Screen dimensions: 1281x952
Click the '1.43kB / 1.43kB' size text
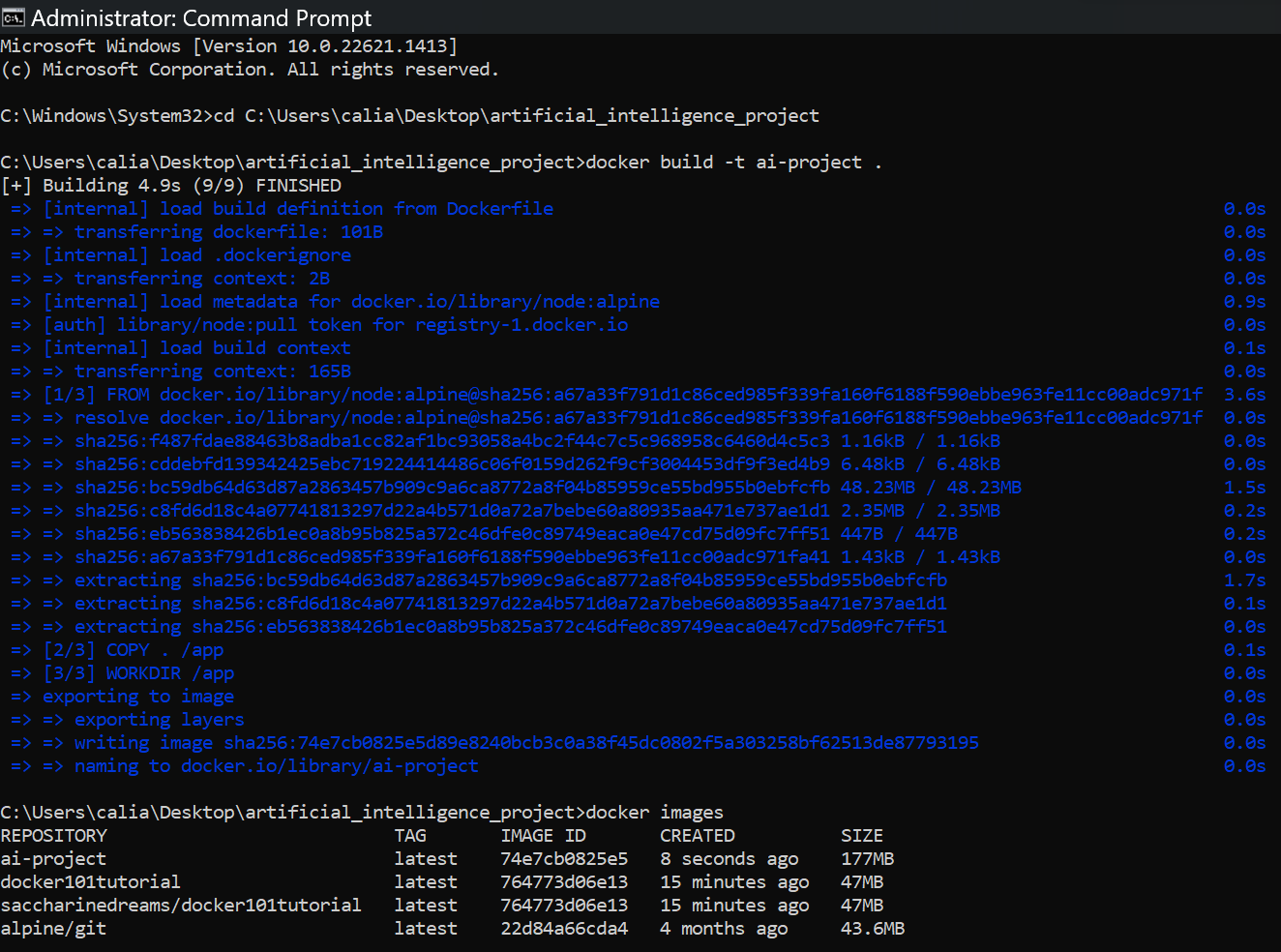point(921,557)
